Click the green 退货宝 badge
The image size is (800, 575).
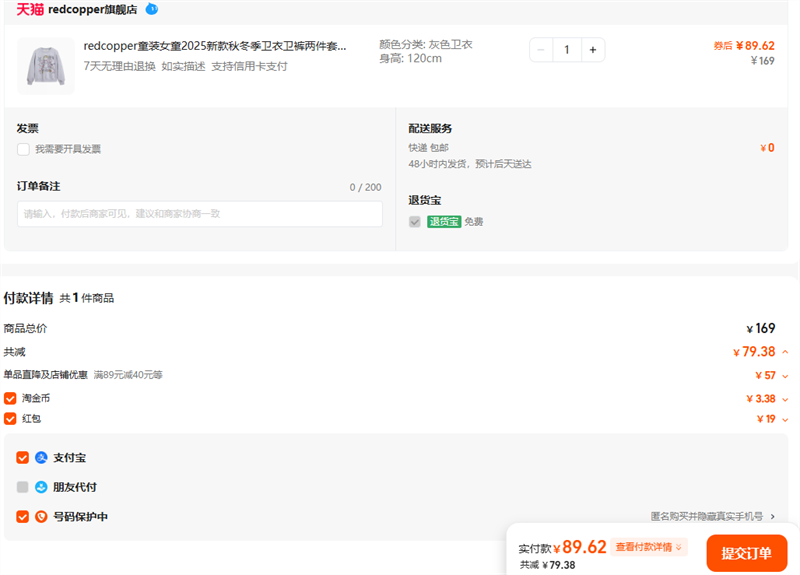[444, 222]
